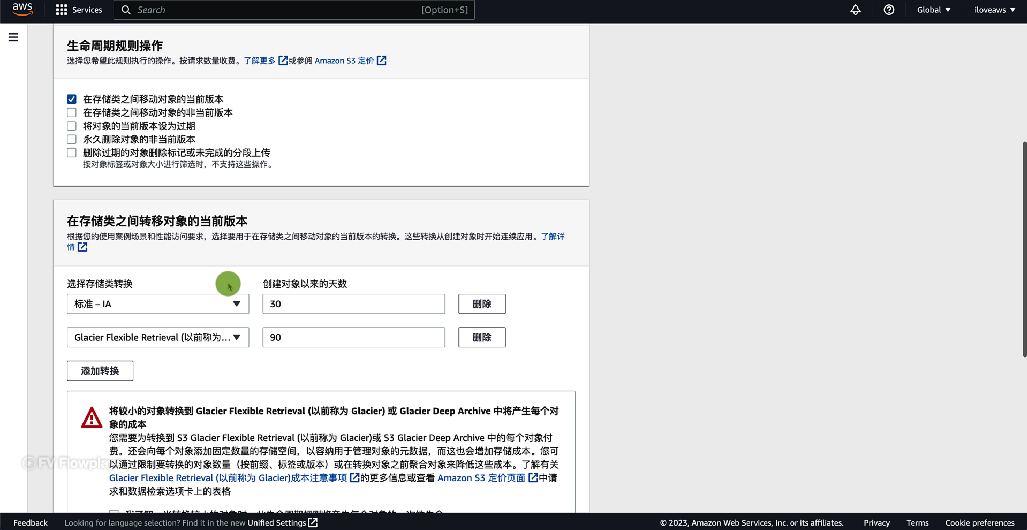Open the Services grid menu
Screen dimensions: 1027x530
(x=62, y=10)
